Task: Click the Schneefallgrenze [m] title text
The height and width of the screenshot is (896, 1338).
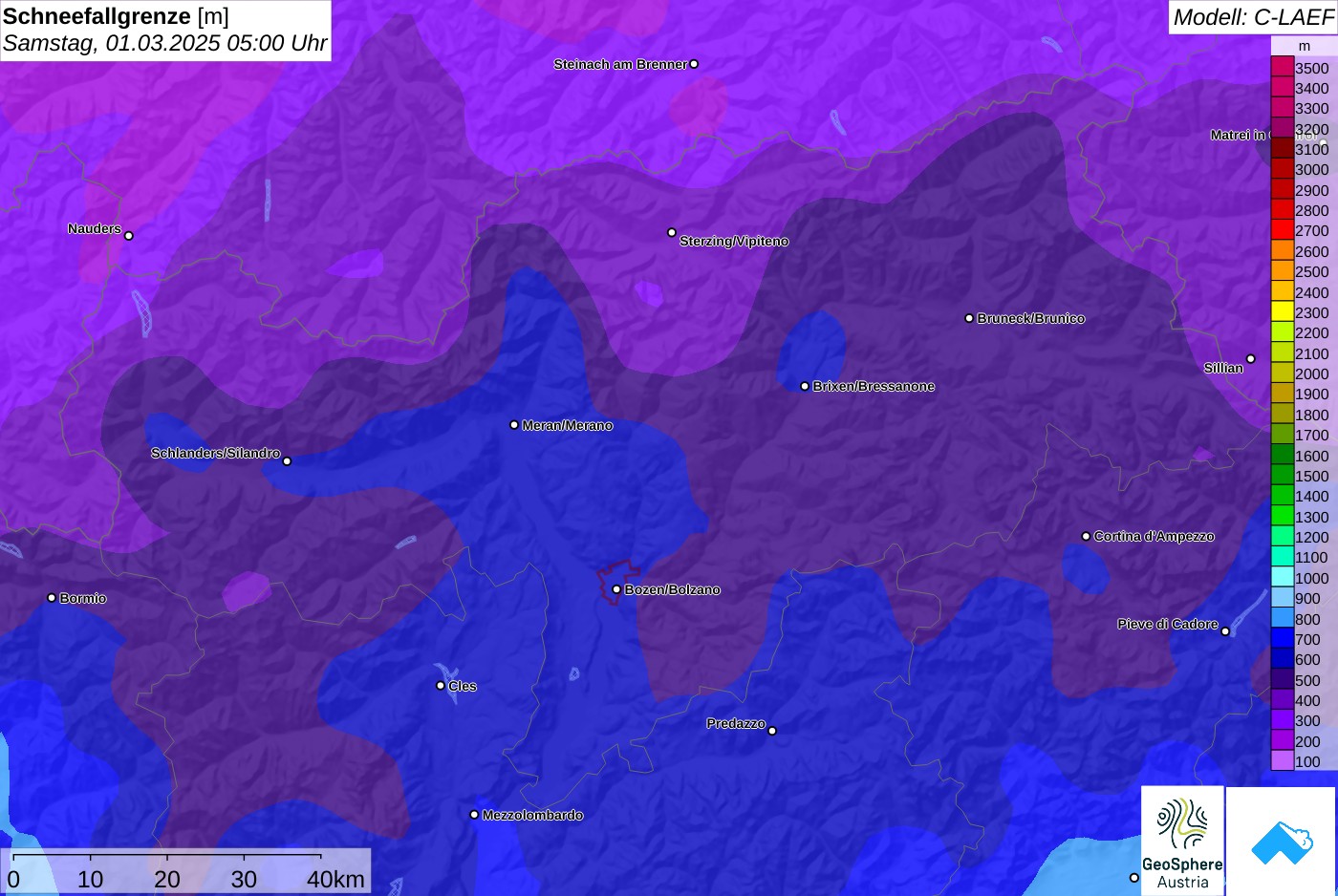Action: pos(116,16)
